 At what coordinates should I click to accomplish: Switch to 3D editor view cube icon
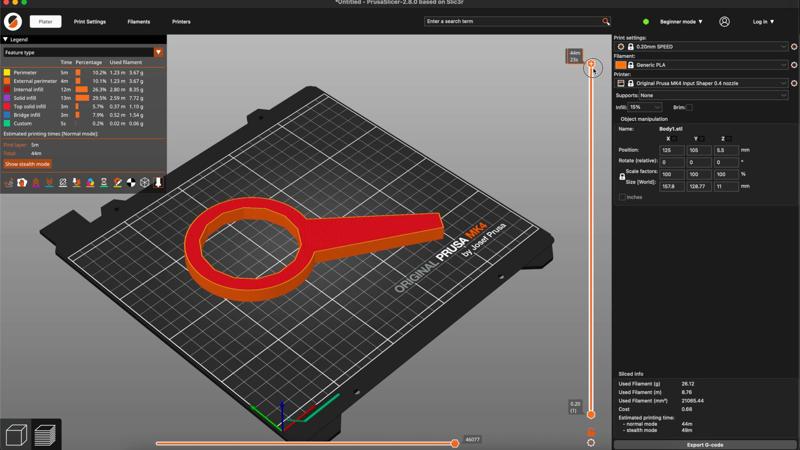coord(16,435)
